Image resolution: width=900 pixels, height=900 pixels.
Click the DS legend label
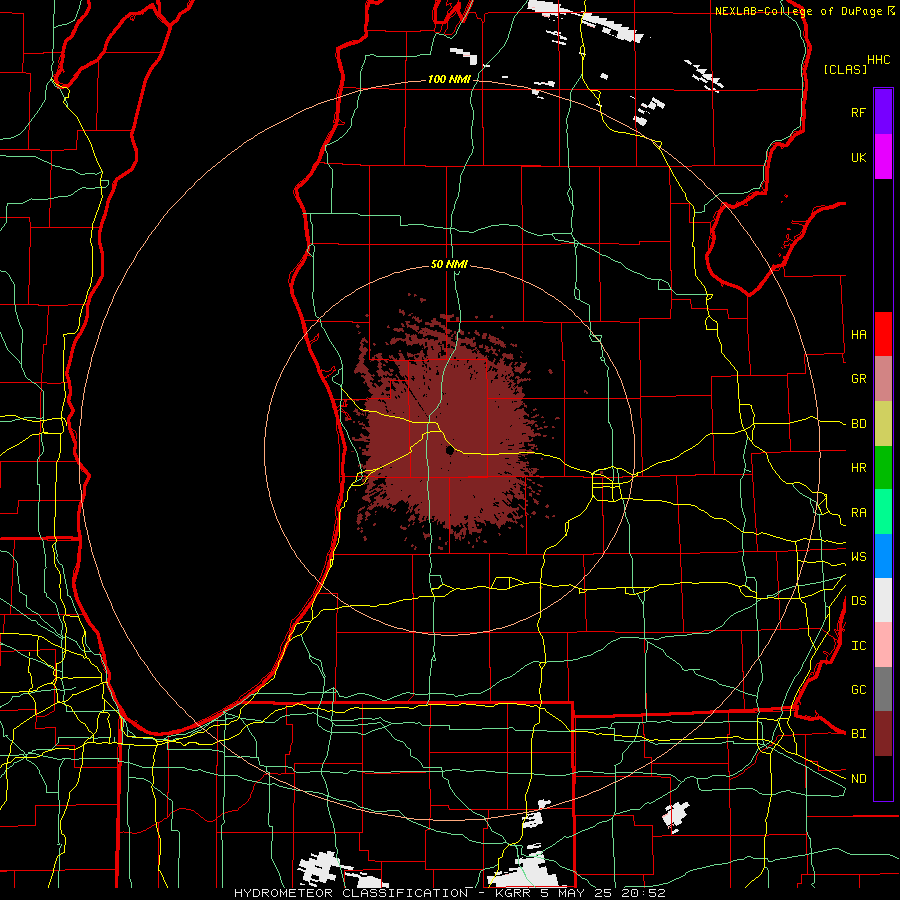pyautogui.click(x=858, y=601)
